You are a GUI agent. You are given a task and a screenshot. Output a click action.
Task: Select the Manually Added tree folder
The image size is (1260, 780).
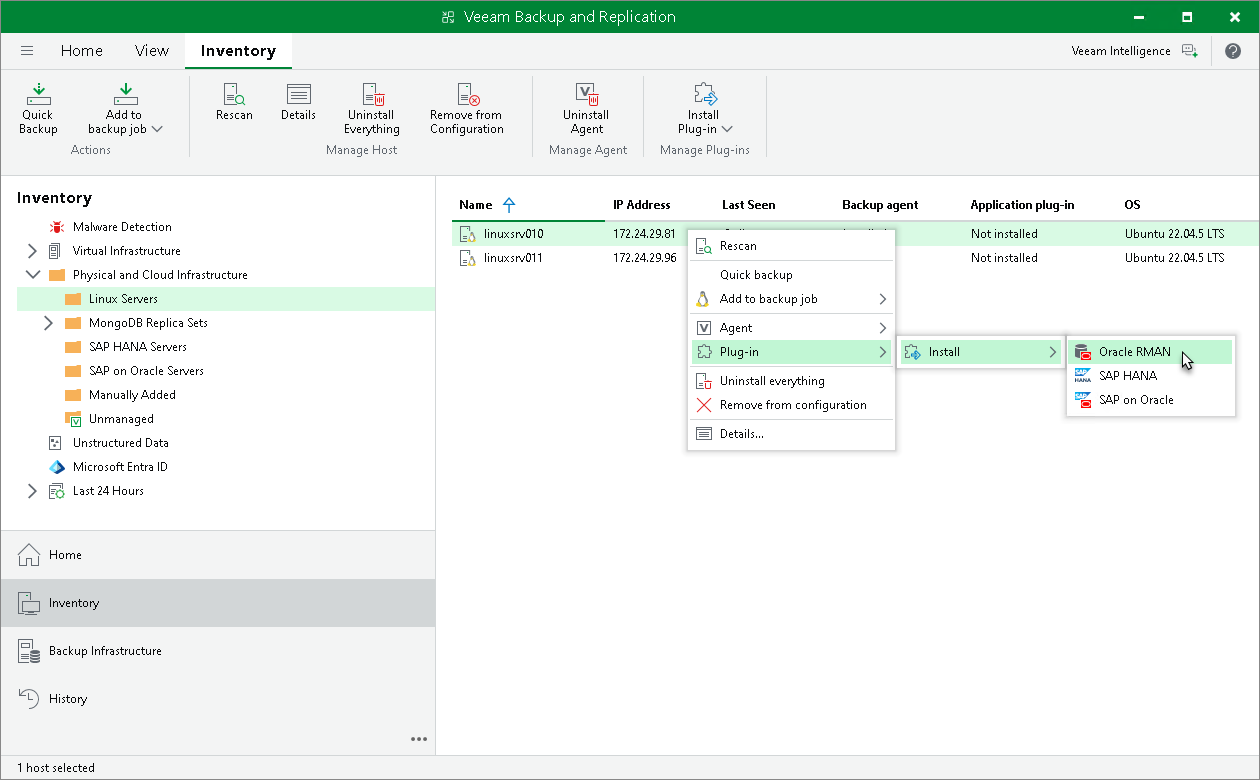point(132,395)
